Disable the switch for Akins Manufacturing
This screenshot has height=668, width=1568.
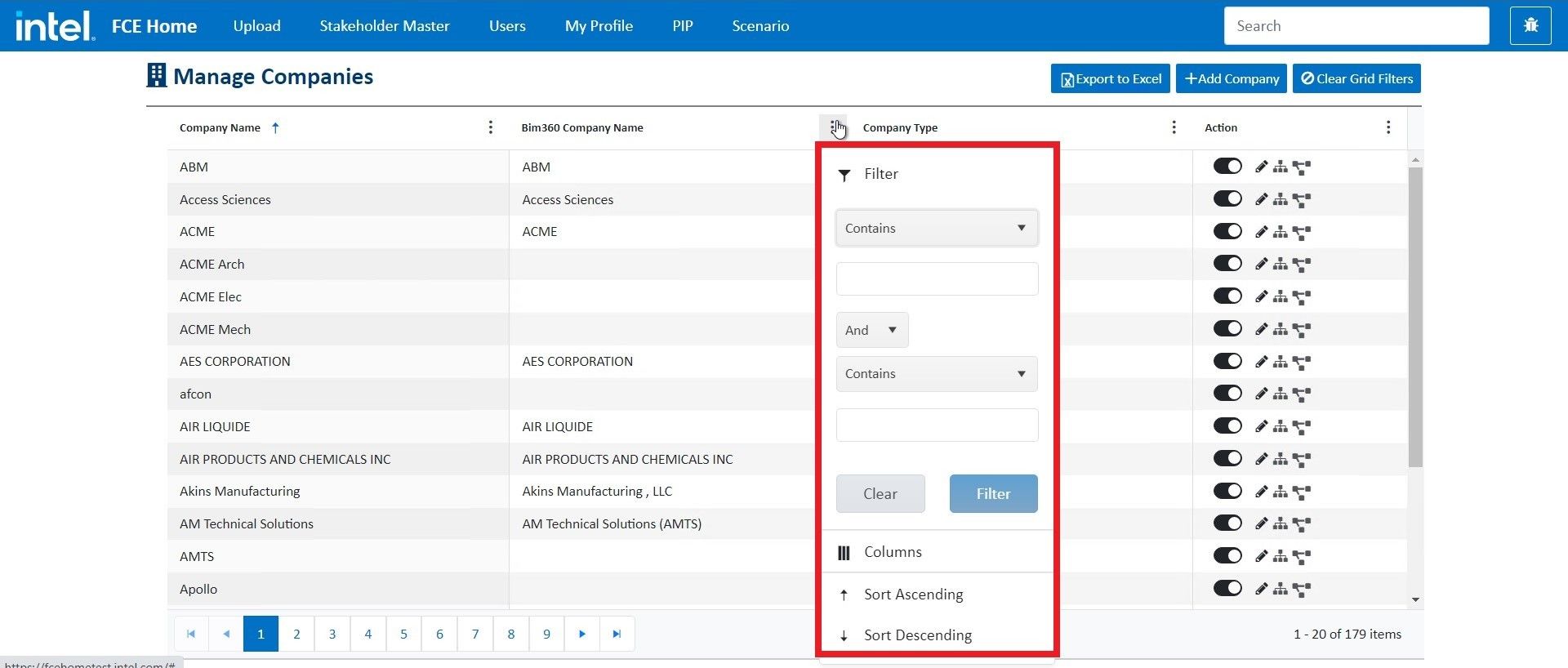coord(1227,491)
